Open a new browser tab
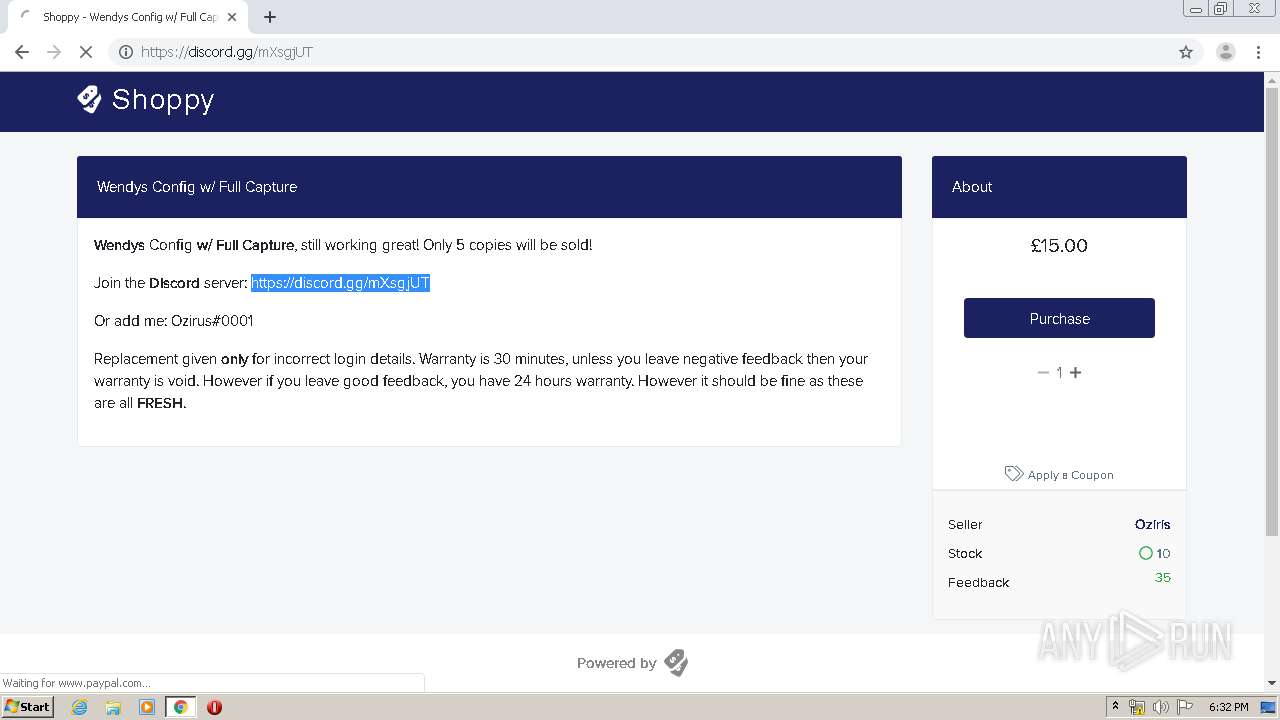Screen dimensions: 1280x720 pos(270,17)
